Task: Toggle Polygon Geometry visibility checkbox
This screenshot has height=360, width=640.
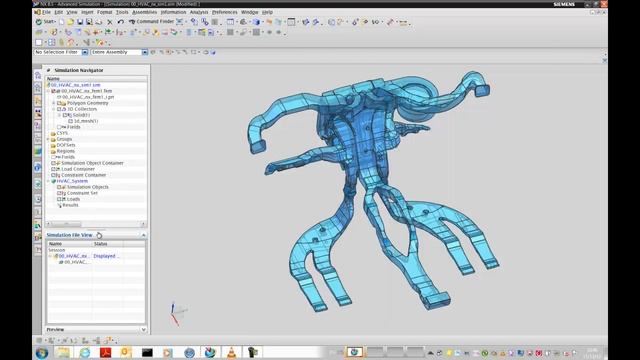Action: (x=59, y=103)
